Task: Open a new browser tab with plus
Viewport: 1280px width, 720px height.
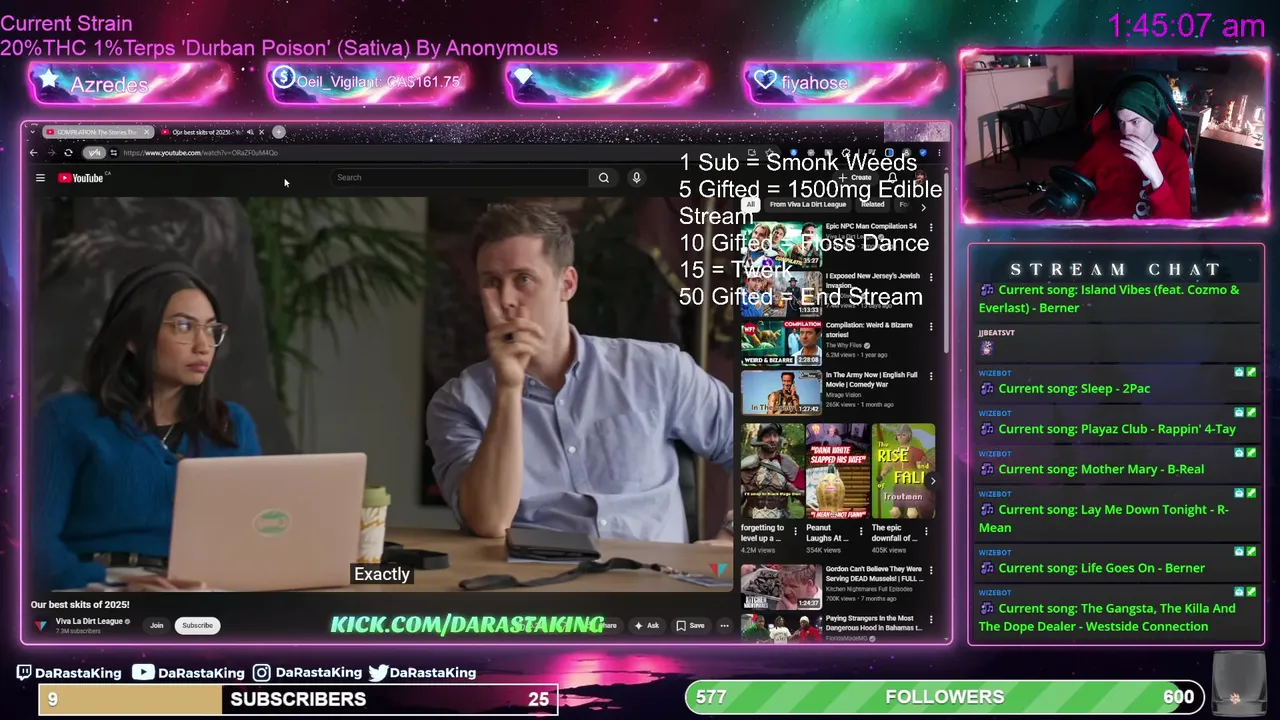Action: 279,132
